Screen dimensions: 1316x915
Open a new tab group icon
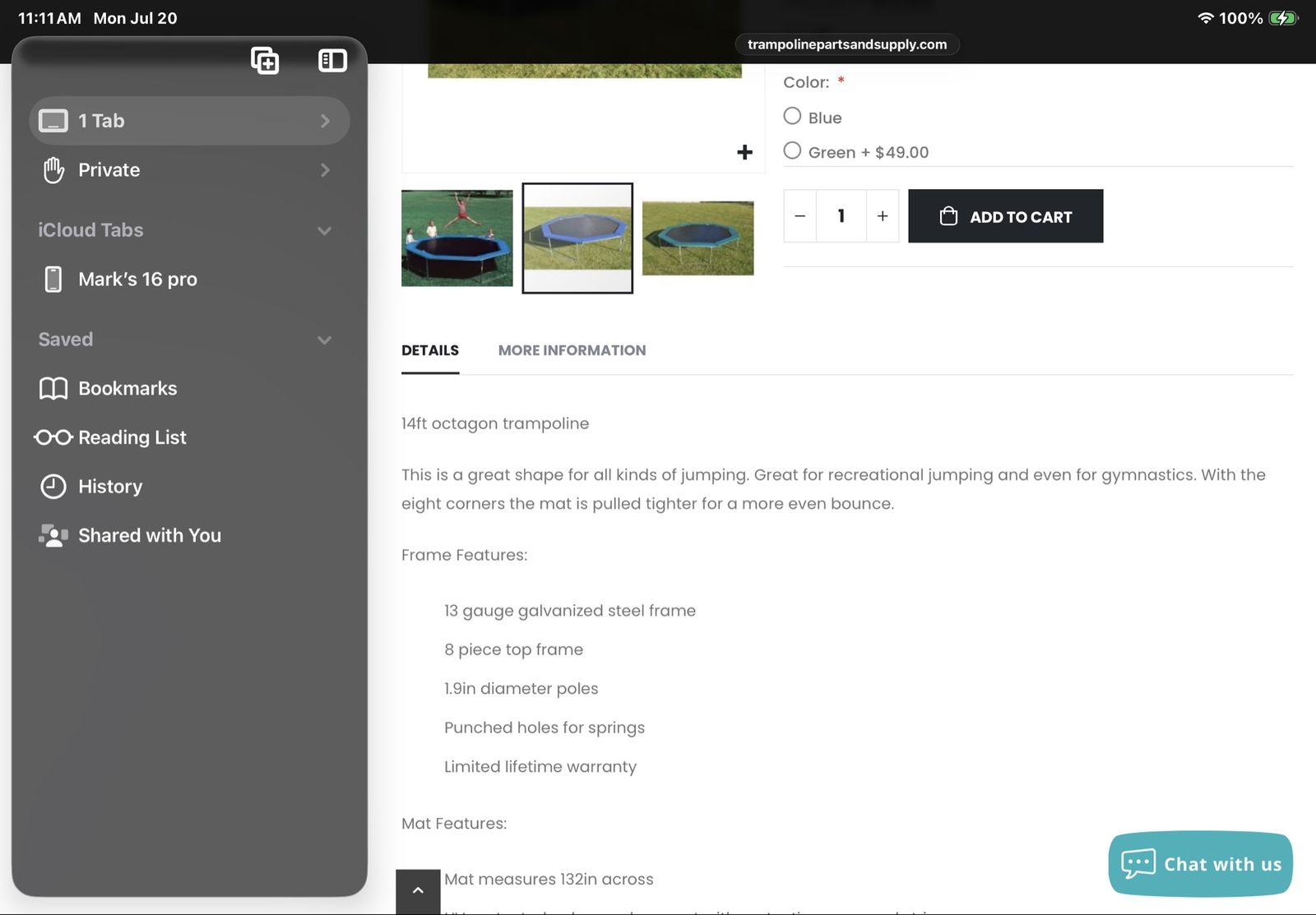coord(265,61)
